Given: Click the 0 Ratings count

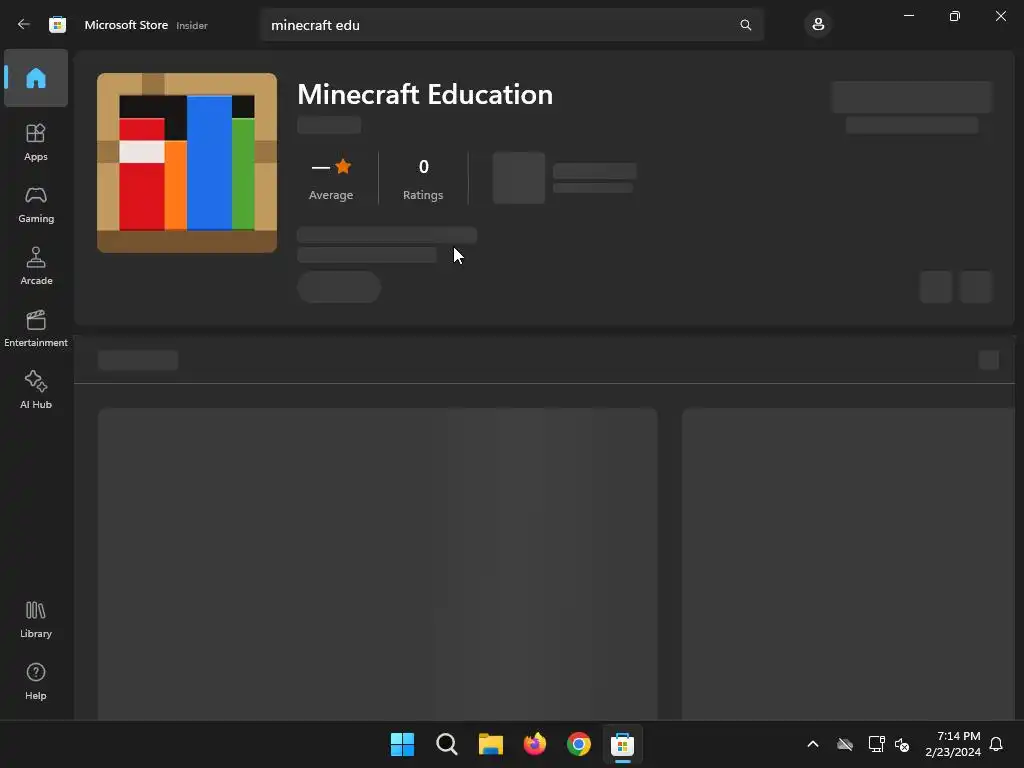Looking at the screenshot, I should [423, 178].
